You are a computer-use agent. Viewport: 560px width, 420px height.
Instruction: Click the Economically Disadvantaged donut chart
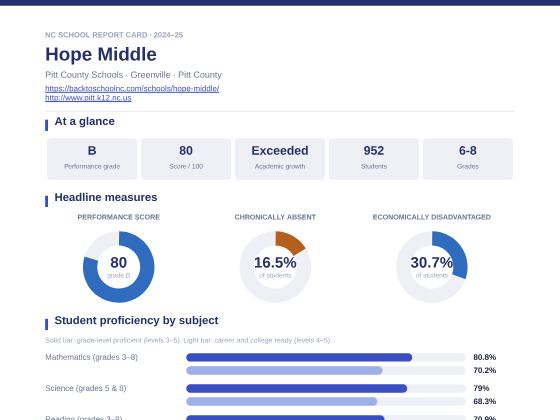tap(431, 267)
